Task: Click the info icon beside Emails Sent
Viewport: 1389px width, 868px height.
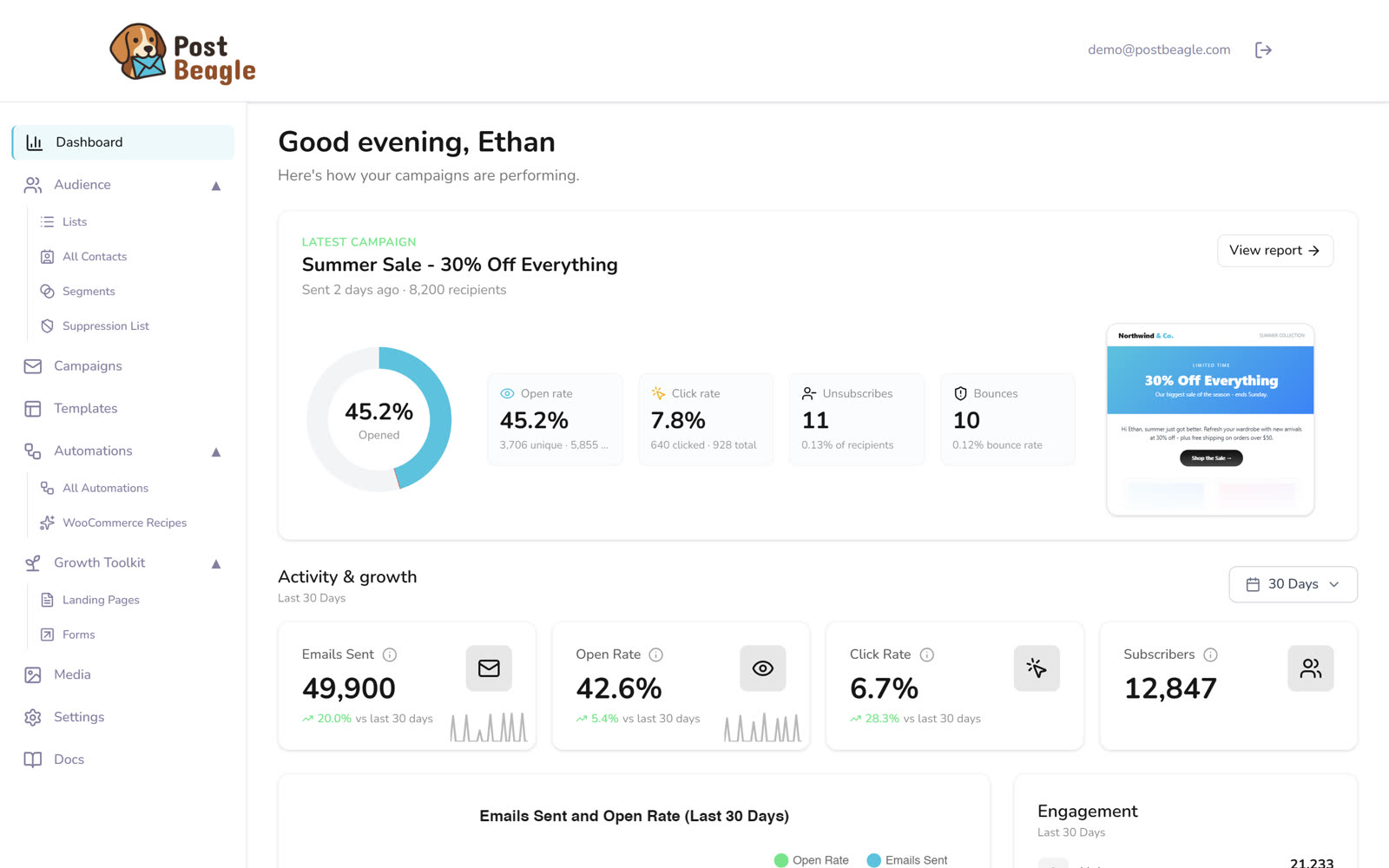Action: [390, 655]
